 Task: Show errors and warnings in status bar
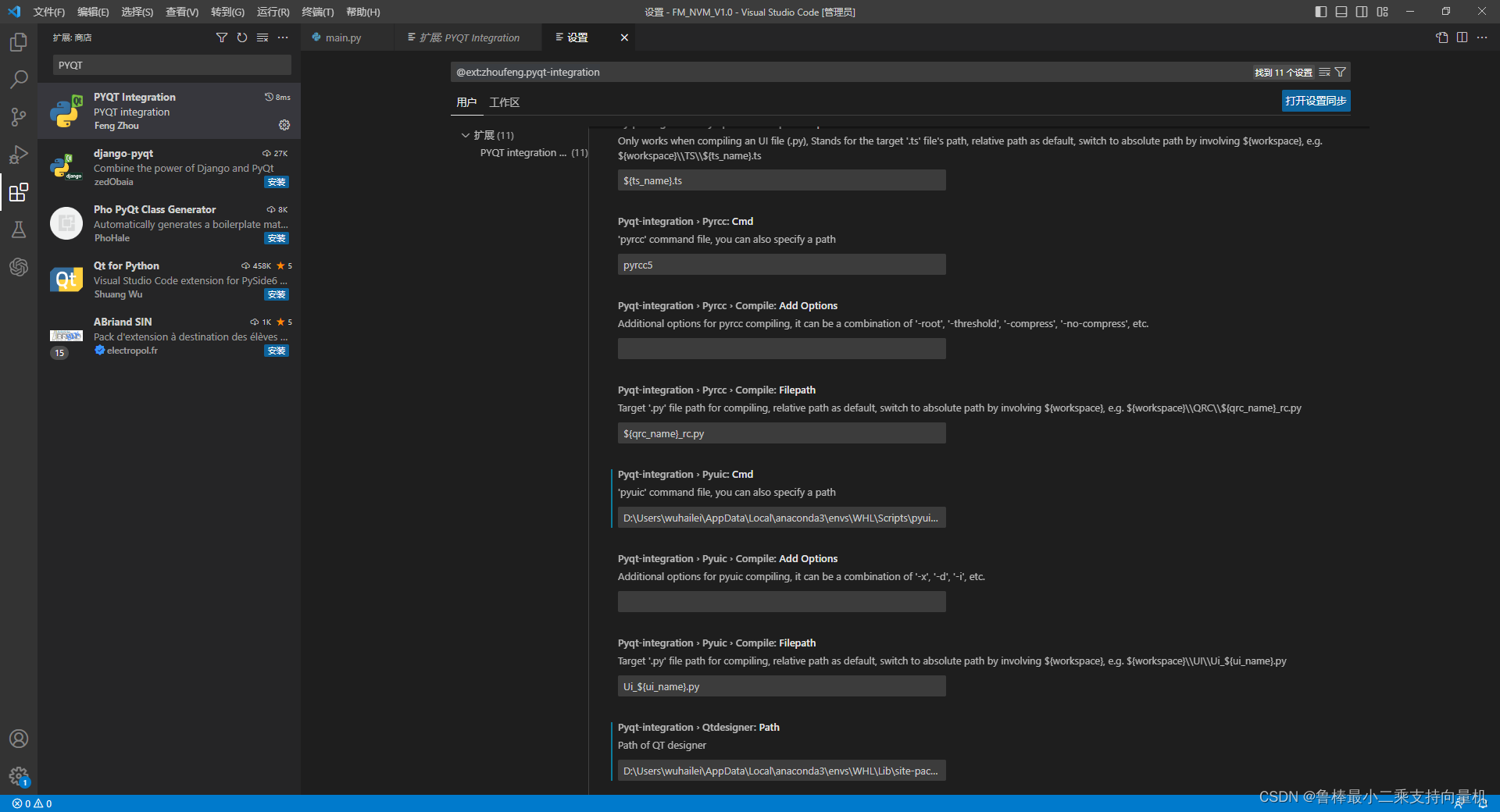(32, 803)
